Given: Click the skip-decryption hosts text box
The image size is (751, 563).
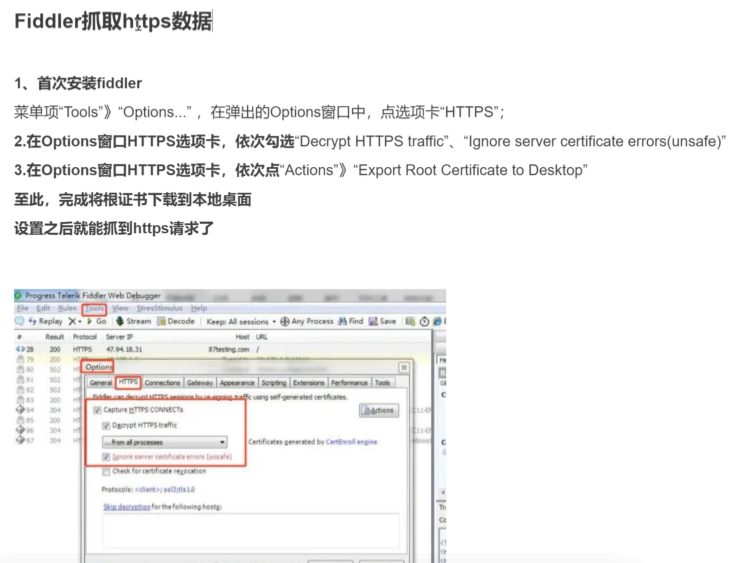Looking at the screenshot, I should (x=251, y=531).
